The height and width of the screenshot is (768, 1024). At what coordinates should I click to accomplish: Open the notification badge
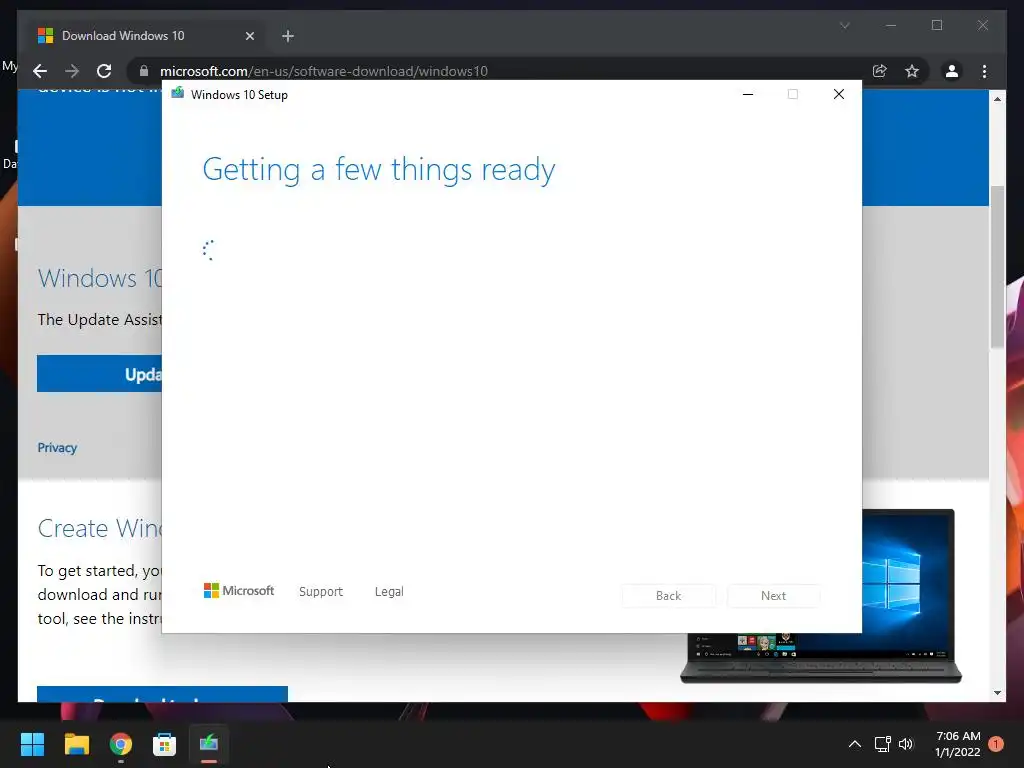point(996,744)
